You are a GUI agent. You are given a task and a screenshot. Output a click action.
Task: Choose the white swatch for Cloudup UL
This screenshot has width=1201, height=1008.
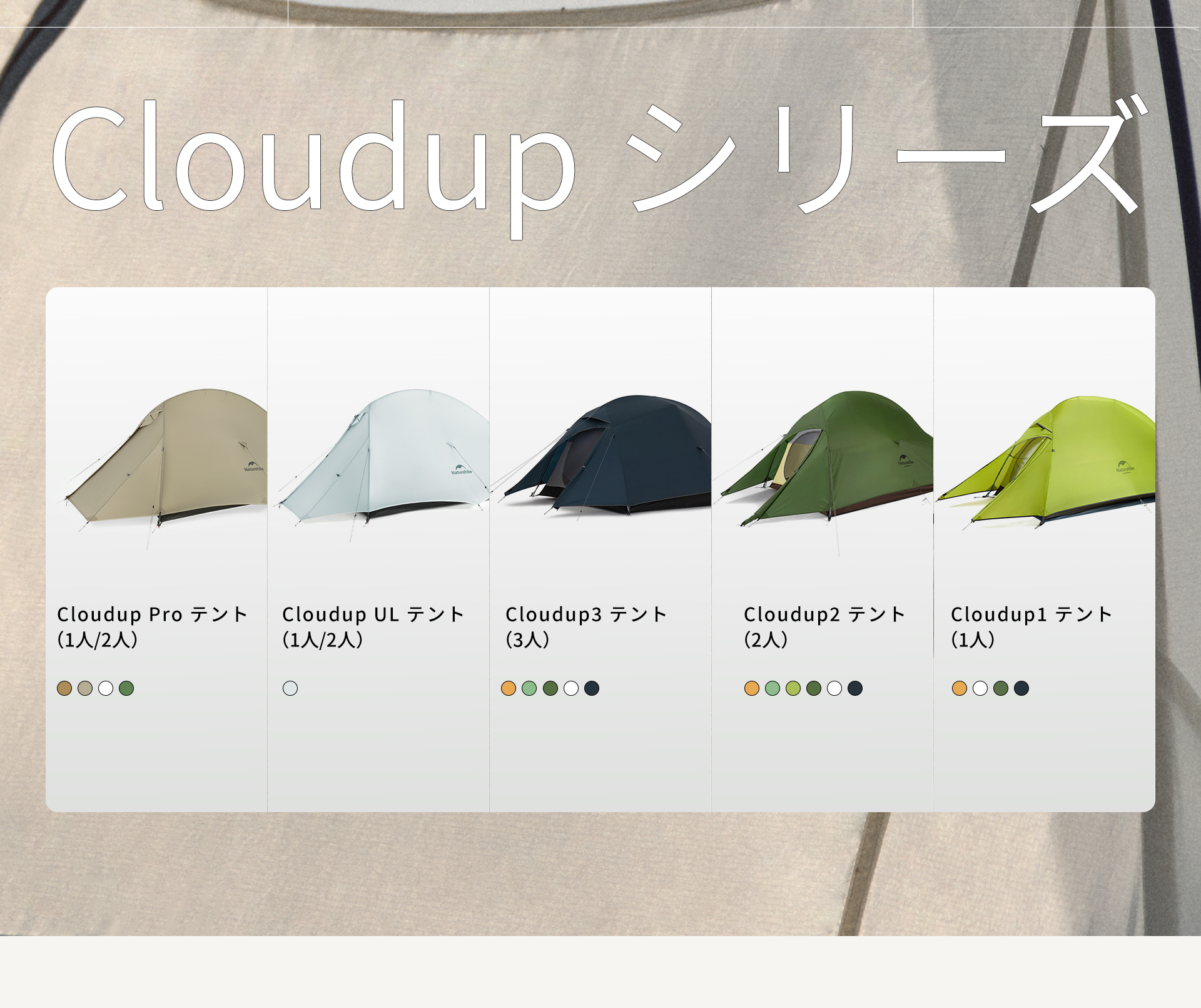[x=290, y=690]
